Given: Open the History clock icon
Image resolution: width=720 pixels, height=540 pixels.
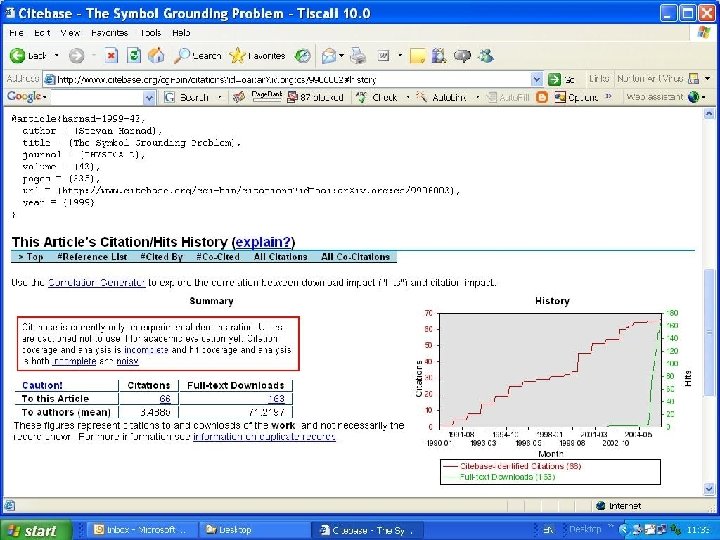Looking at the screenshot, I should click(302, 56).
